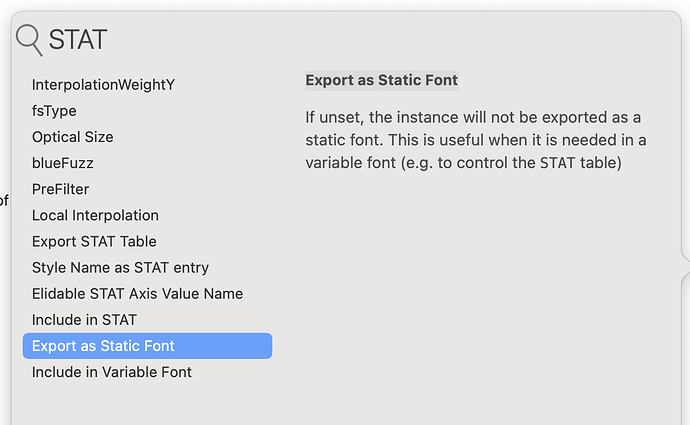Select the InterpolationWeightY parameter
Screen dimensions: 690x425
coord(103,85)
